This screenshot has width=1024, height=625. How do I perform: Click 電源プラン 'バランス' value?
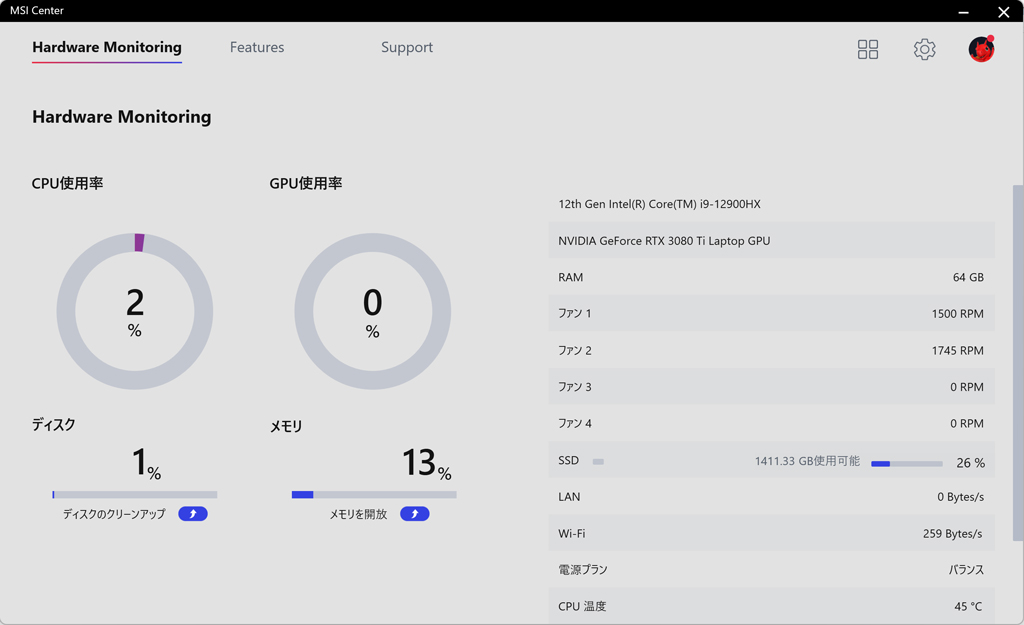966,569
